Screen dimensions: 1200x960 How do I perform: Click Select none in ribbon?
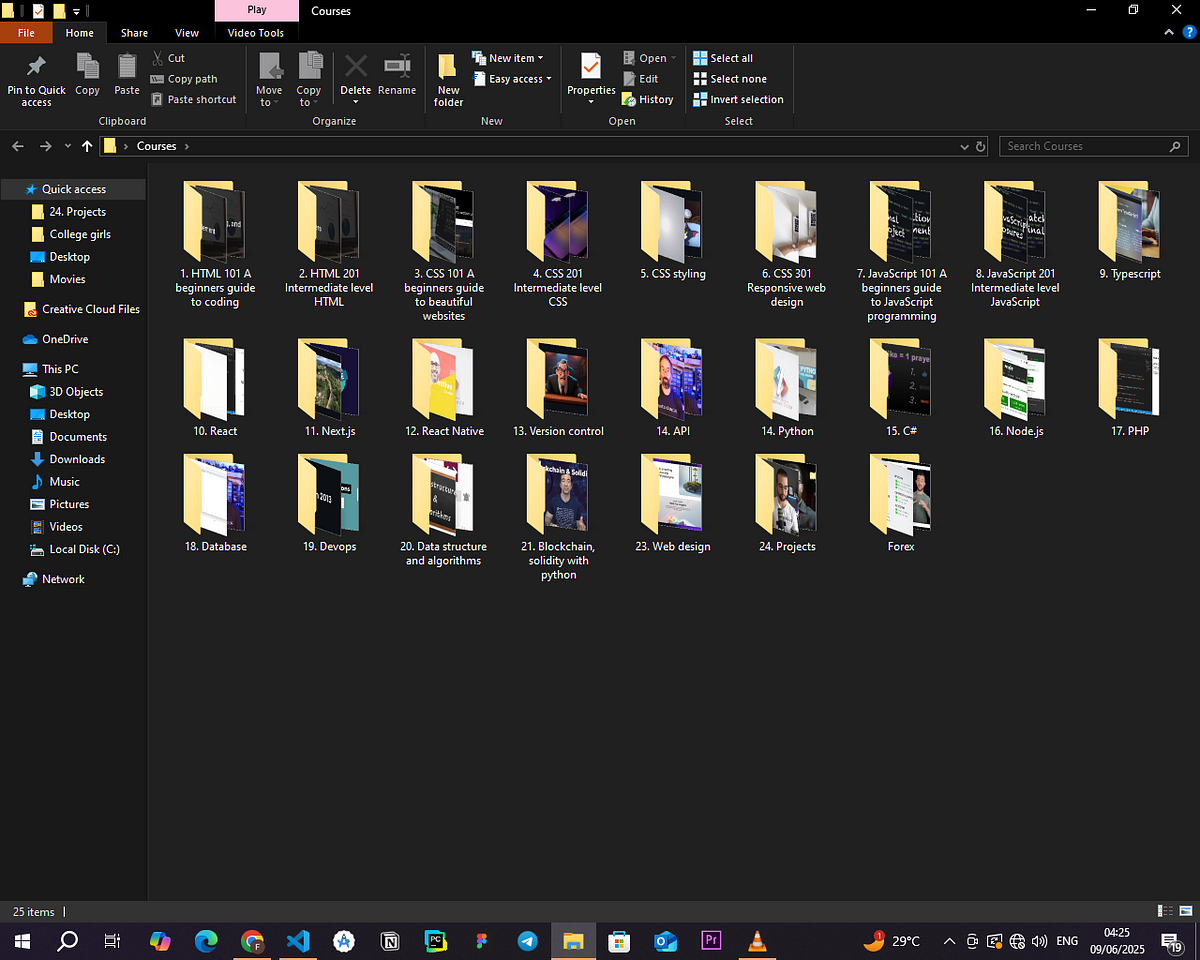tap(730, 79)
